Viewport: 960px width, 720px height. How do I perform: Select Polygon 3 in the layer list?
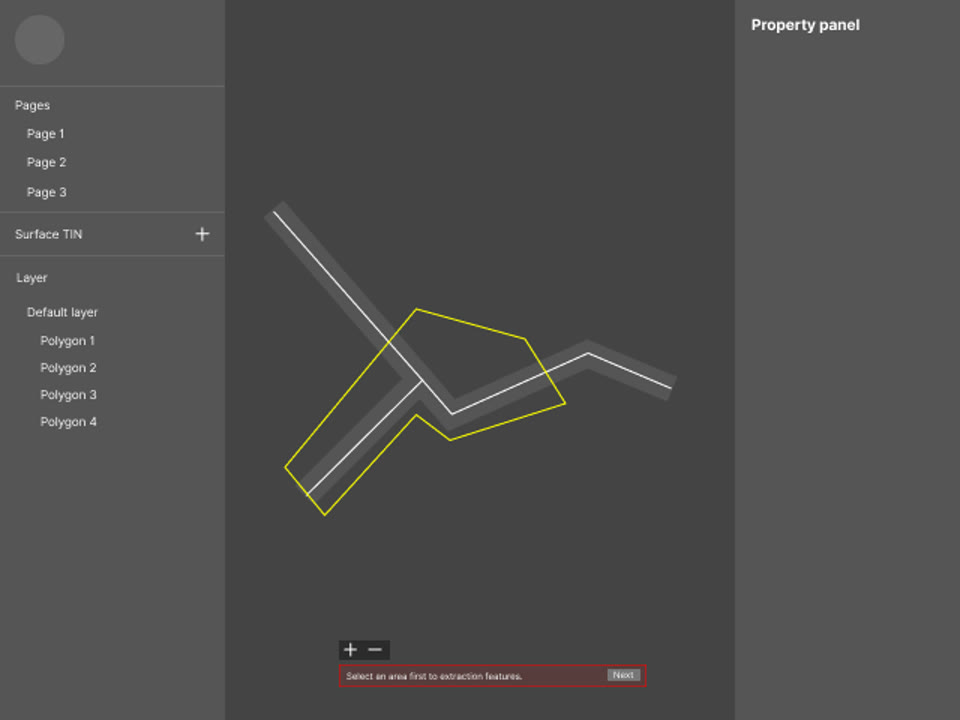click(x=68, y=394)
